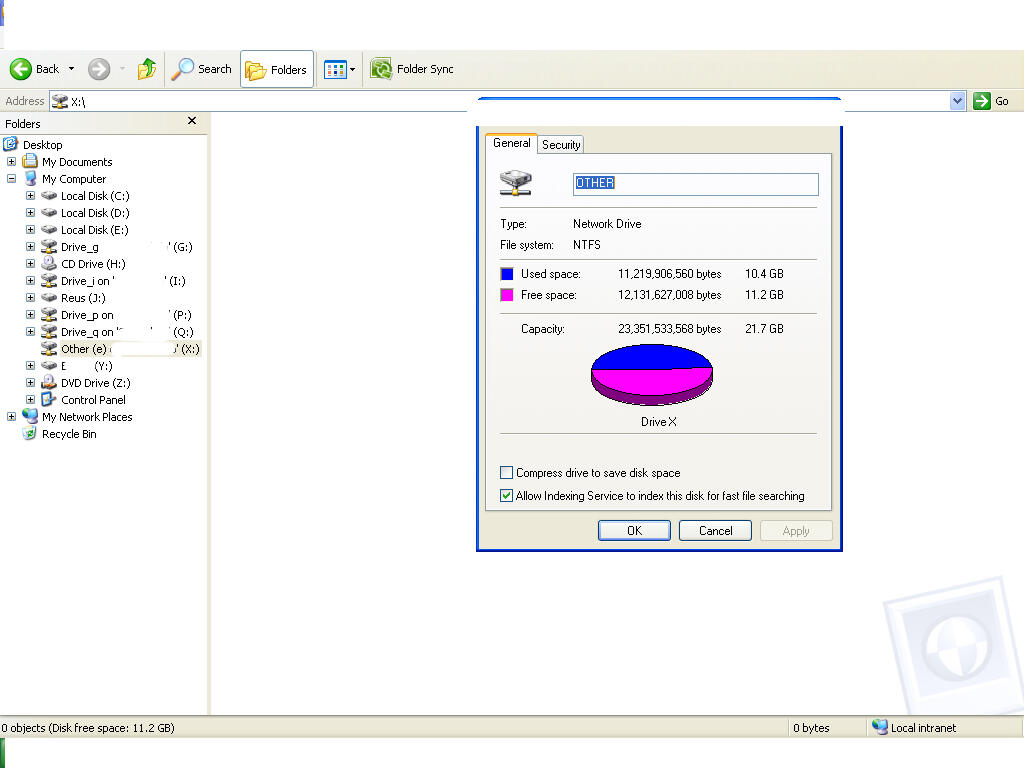Click the '0 bytes' status bar entry

pyautogui.click(x=811, y=728)
